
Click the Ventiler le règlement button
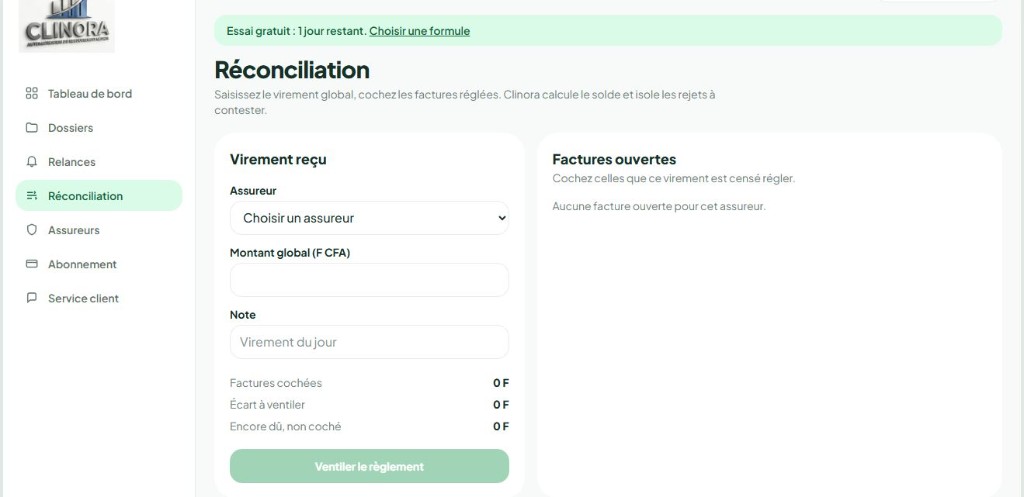click(369, 466)
